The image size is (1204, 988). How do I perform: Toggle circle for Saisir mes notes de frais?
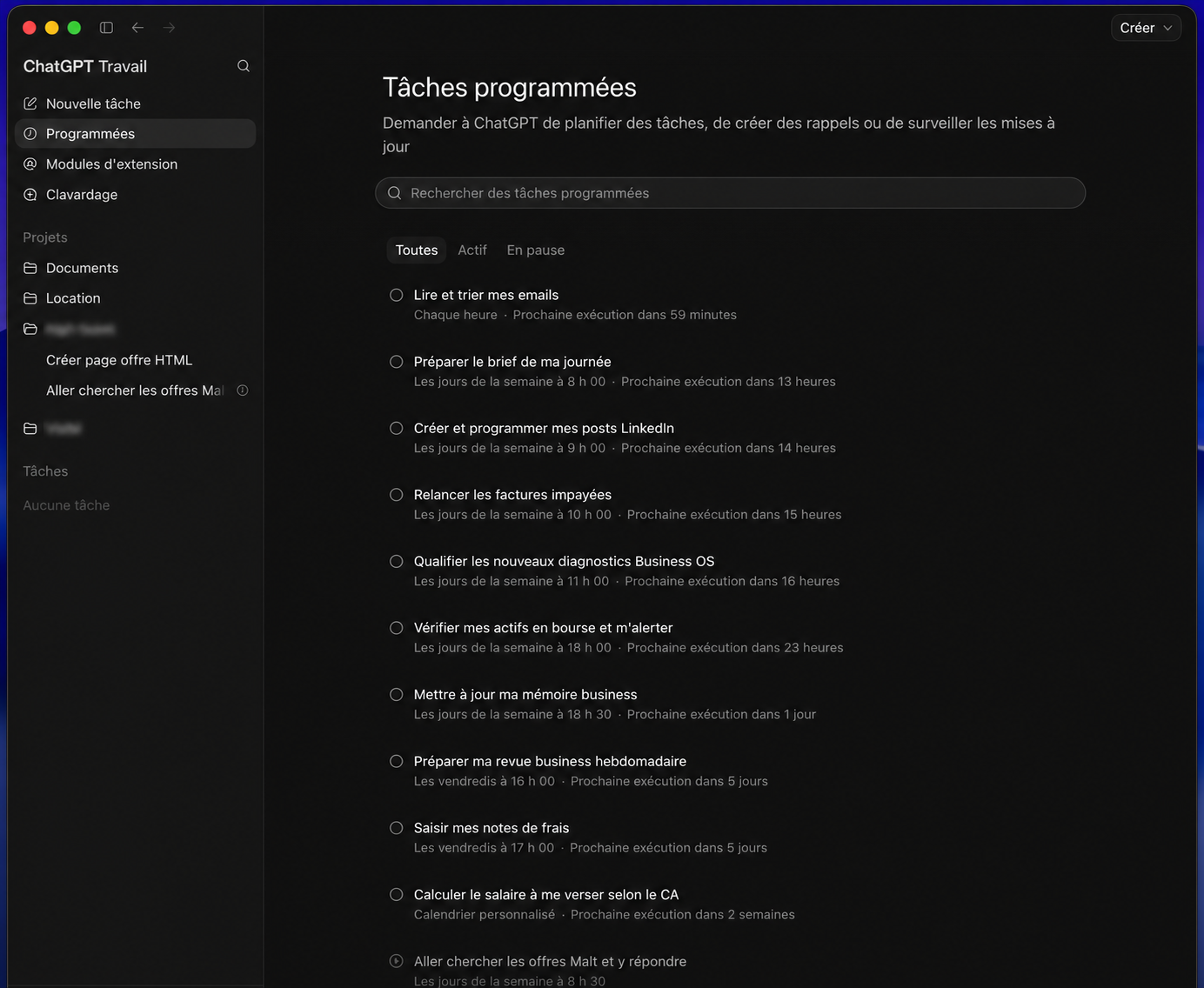click(397, 828)
